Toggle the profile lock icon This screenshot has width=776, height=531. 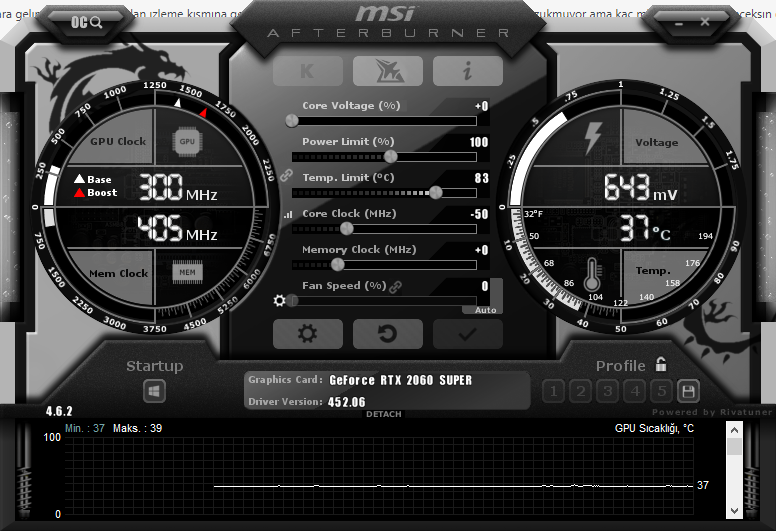click(661, 364)
